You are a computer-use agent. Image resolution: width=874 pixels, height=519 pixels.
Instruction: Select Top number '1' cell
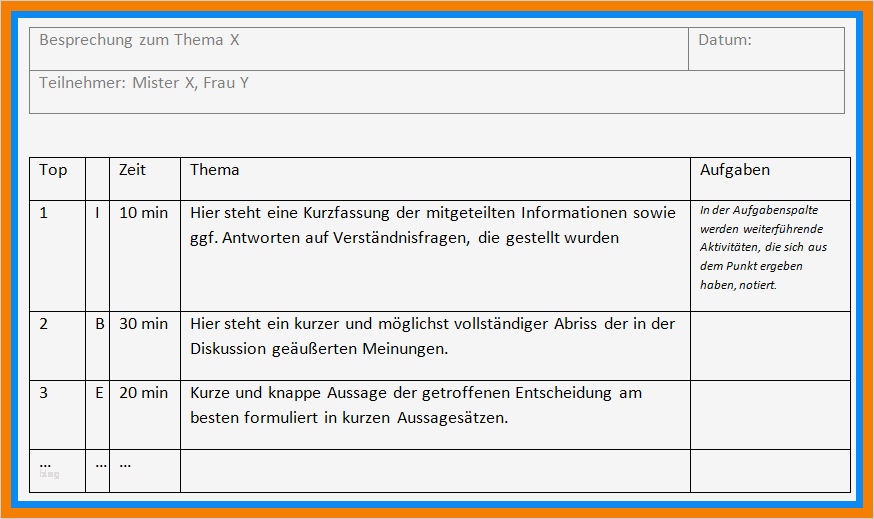[x=57, y=256]
